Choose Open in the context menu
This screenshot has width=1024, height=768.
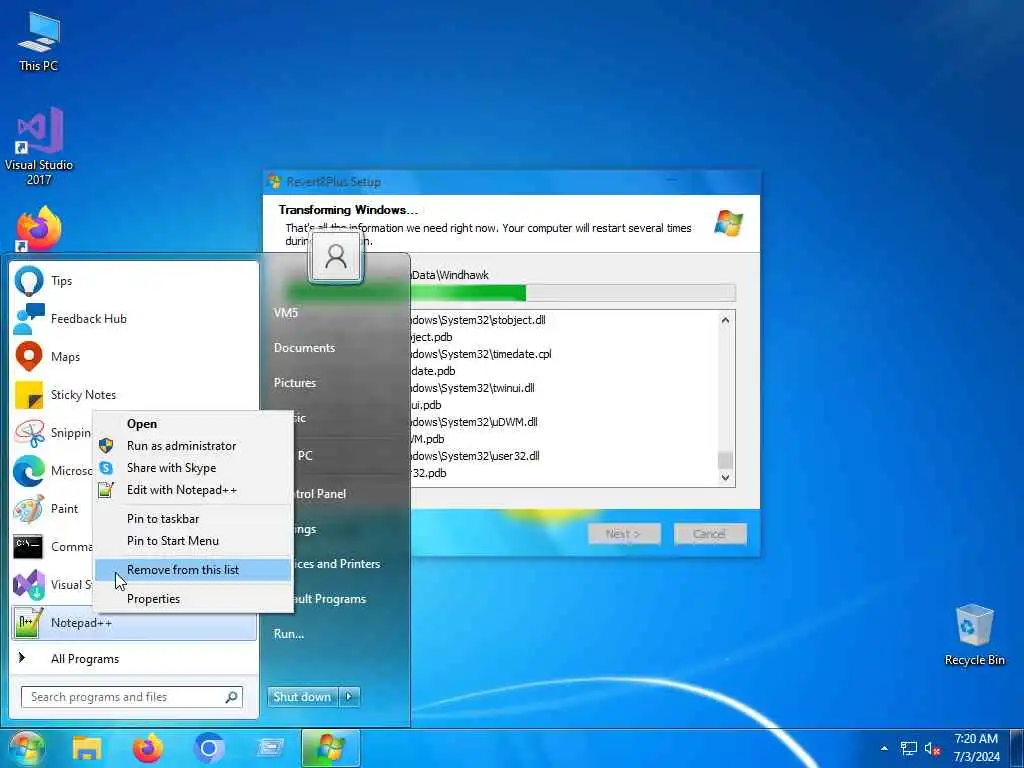pos(193,424)
